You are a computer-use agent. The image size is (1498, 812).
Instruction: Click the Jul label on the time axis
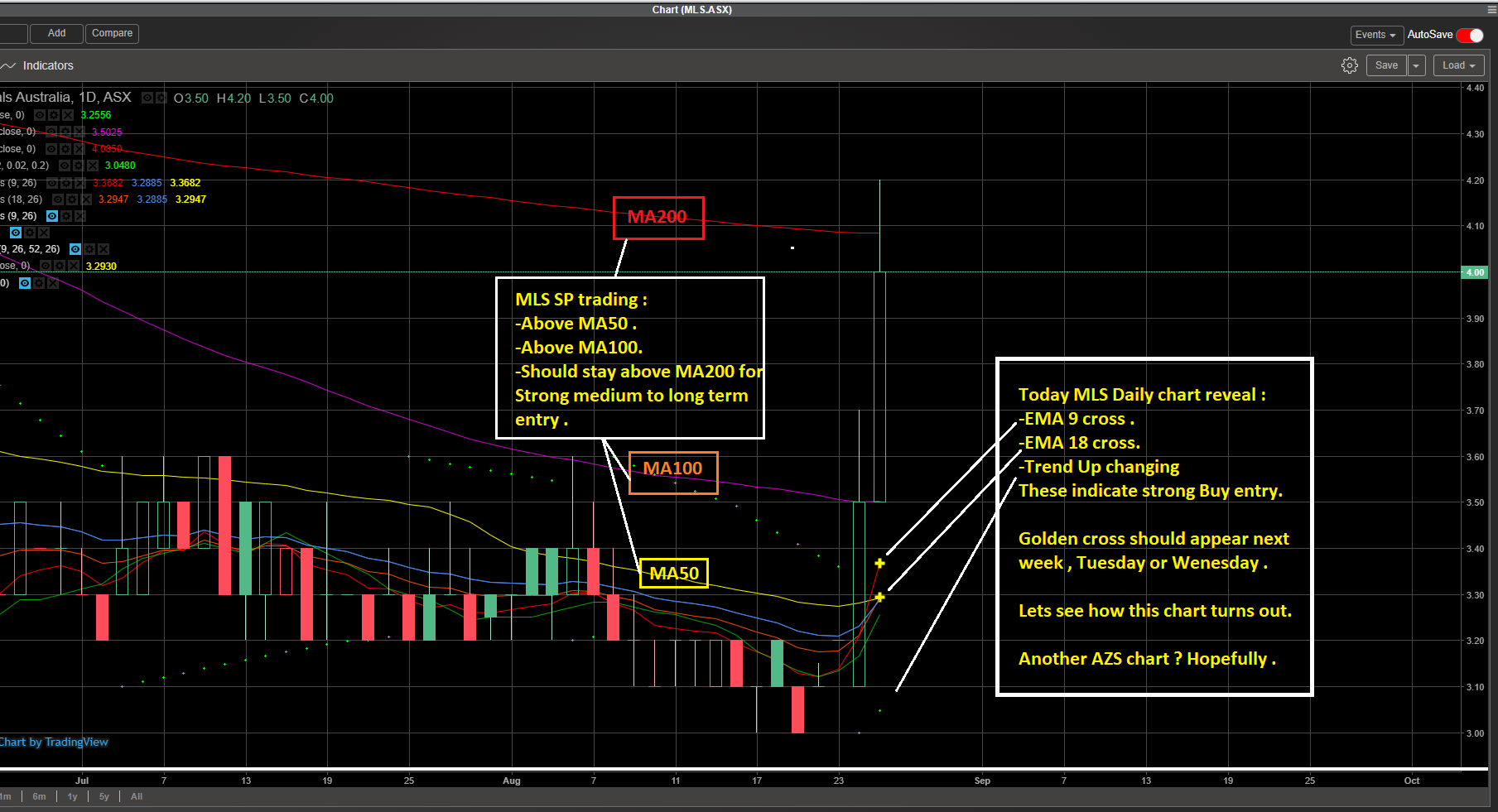pos(82,781)
